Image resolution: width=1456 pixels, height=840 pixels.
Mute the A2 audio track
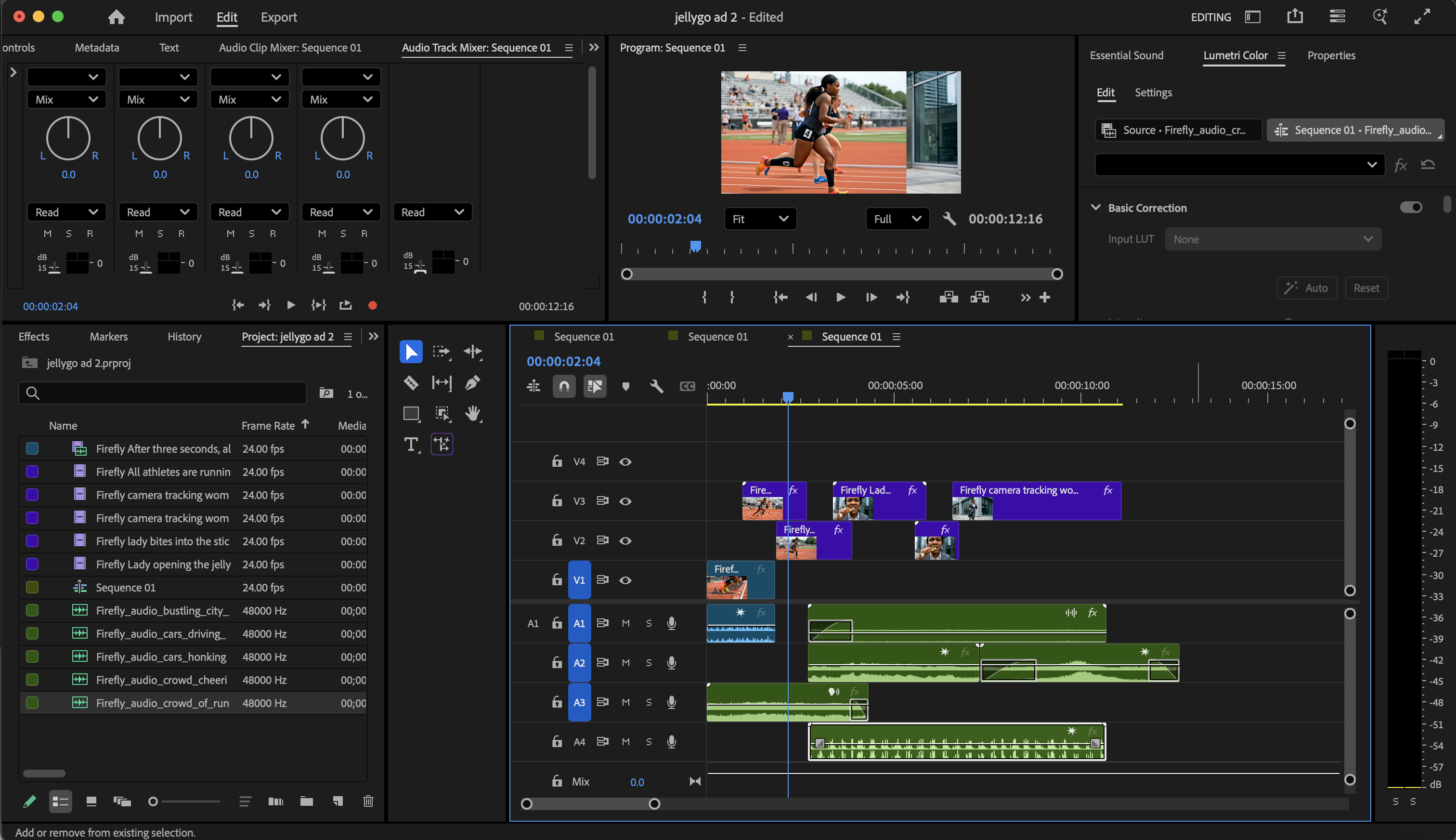(x=625, y=662)
